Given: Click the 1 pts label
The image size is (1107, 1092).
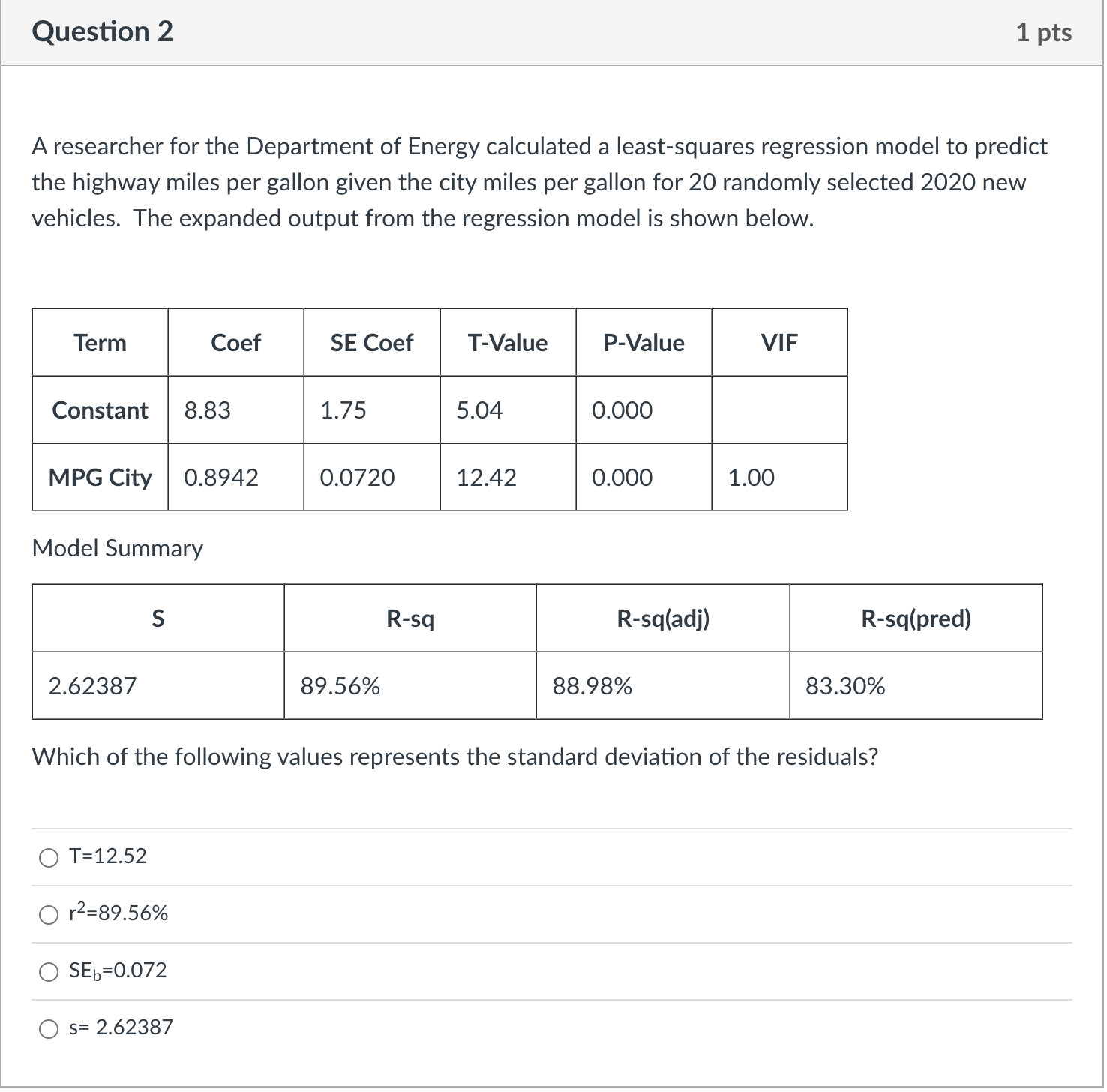Looking at the screenshot, I should coord(1044,32).
